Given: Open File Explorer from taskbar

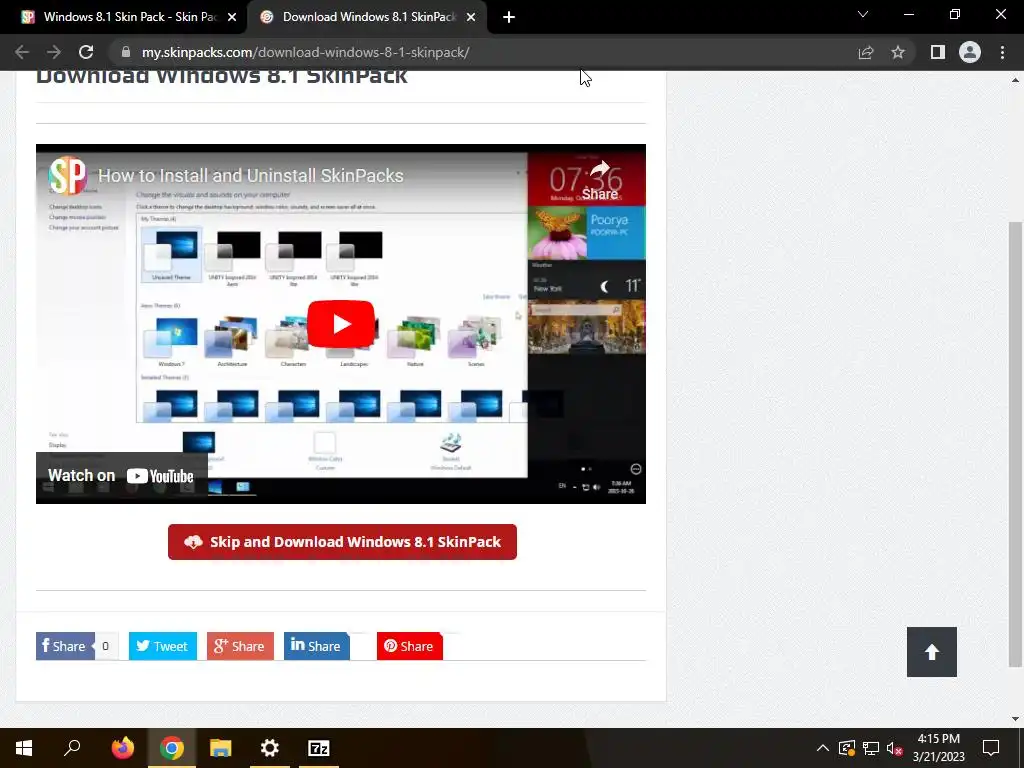Looking at the screenshot, I should (221, 748).
